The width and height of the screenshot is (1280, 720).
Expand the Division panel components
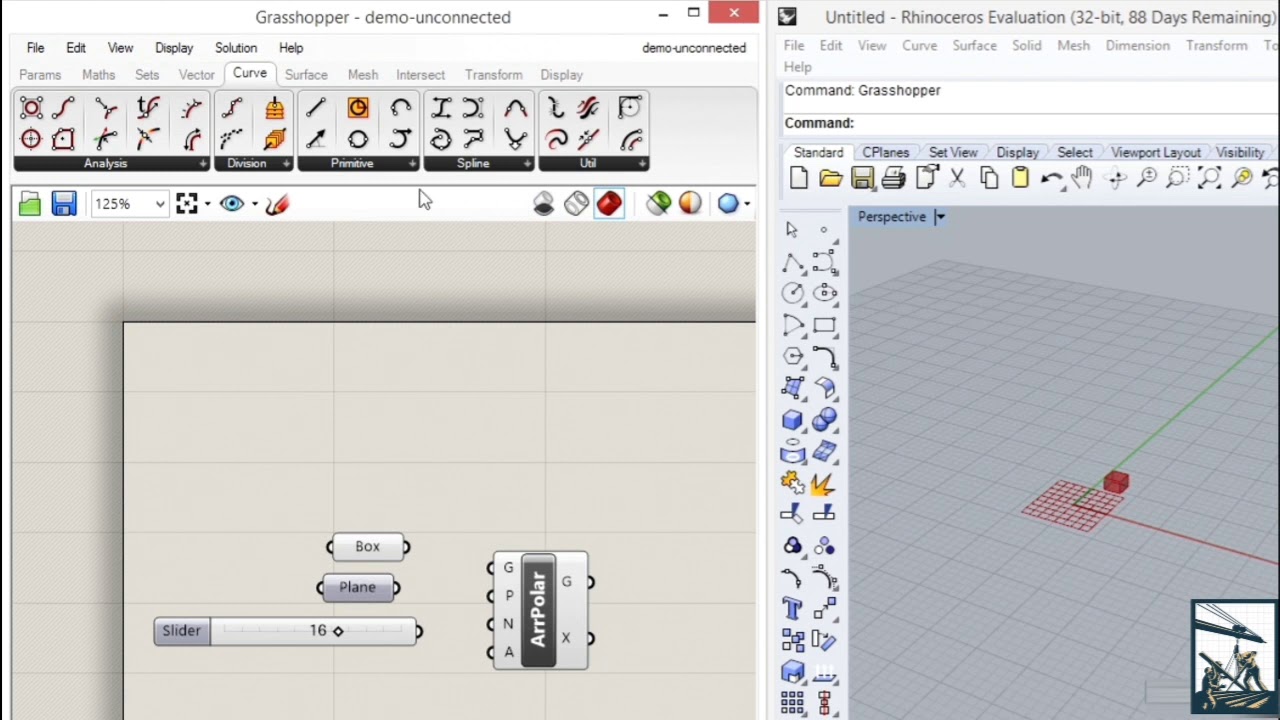click(287, 164)
